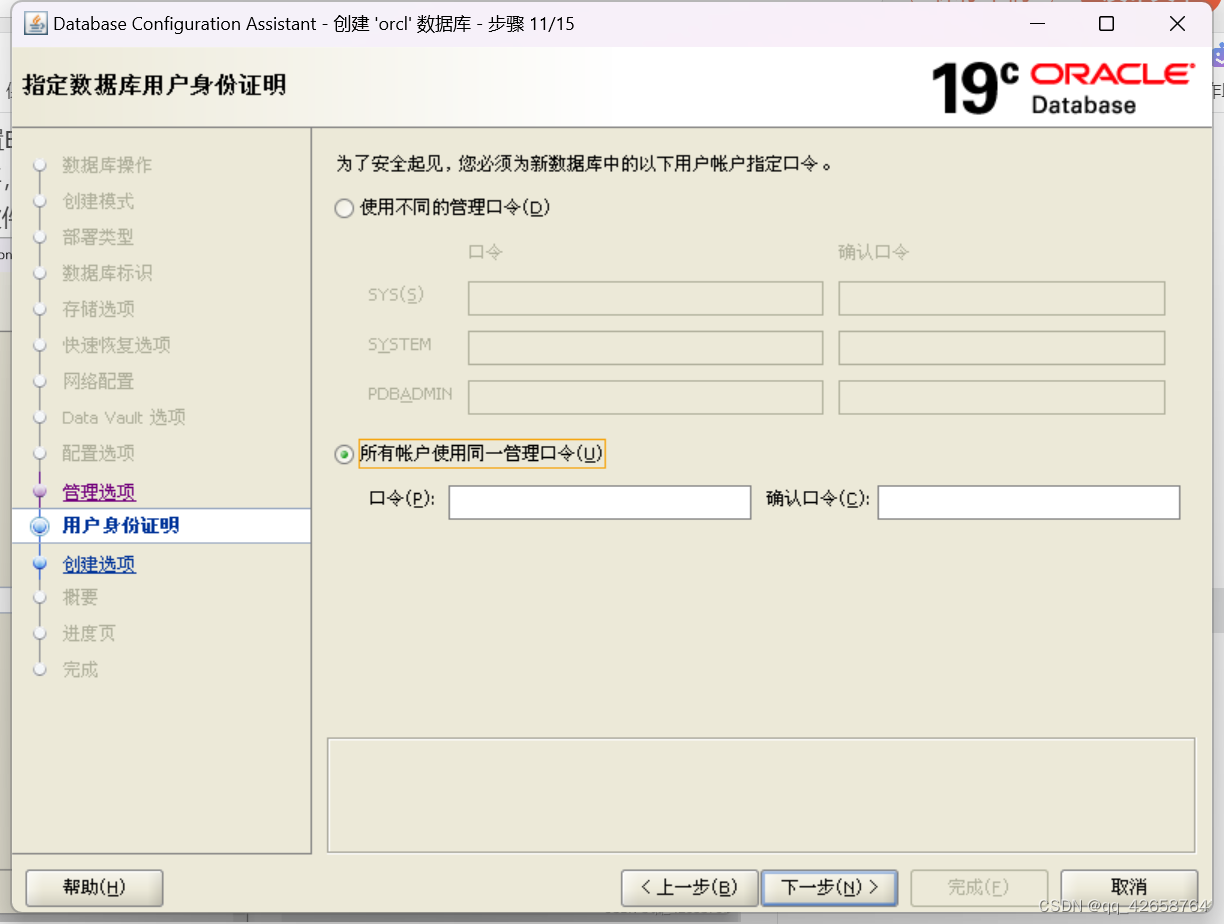Click the 创建模式 step label
The image size is (1224, 924).
click(x=98, y=201)
